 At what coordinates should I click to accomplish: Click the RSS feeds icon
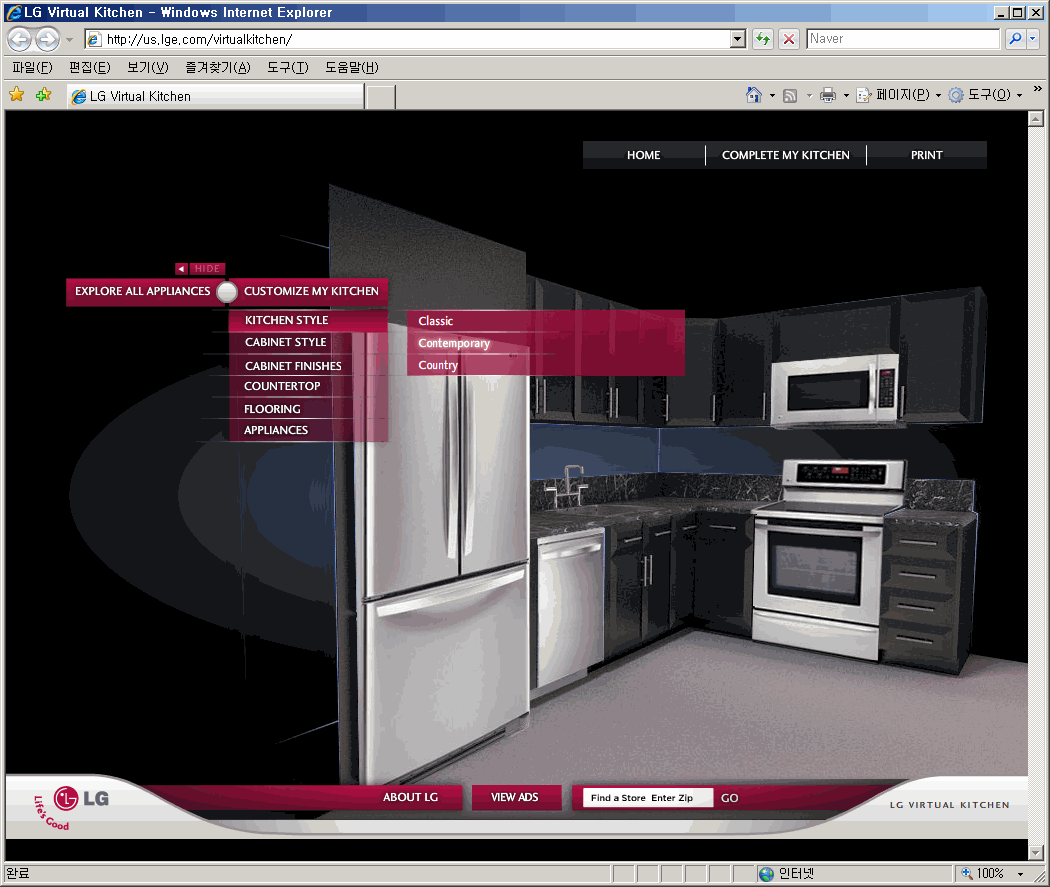(x=790, y=96)
